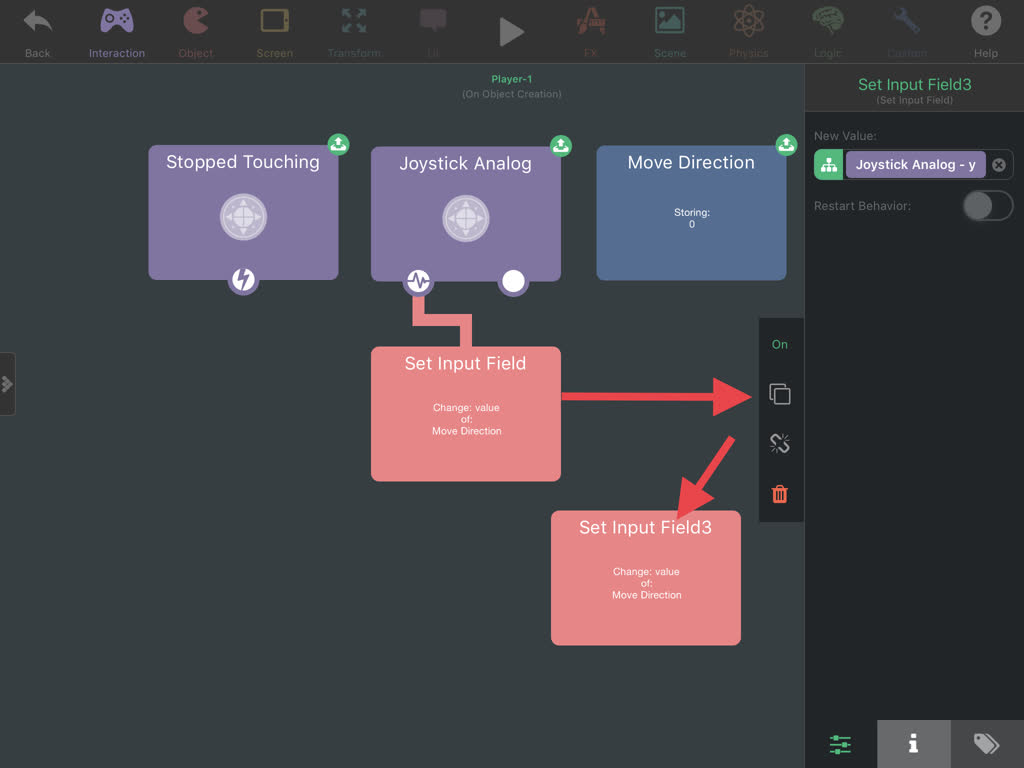Click the Logic brain icon
This screenshot has height=768, width=1024.
[827, 31]
